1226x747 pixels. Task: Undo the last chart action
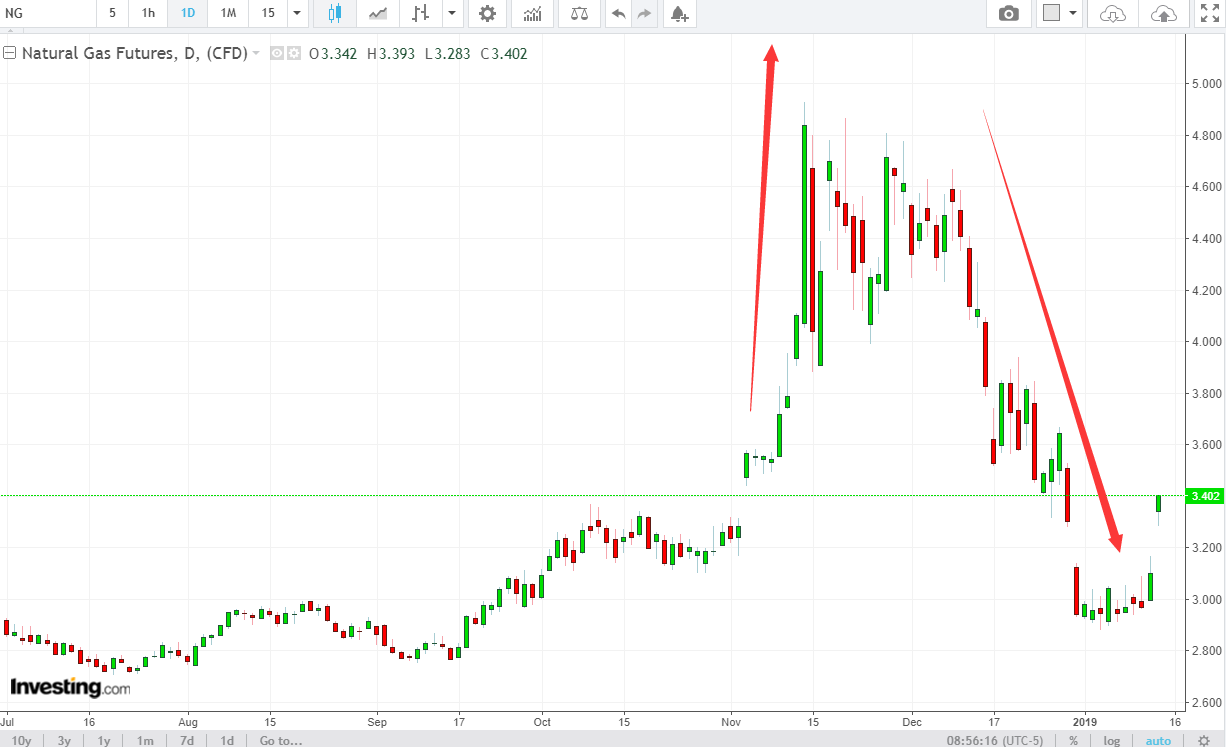click(x=619, y=14)
